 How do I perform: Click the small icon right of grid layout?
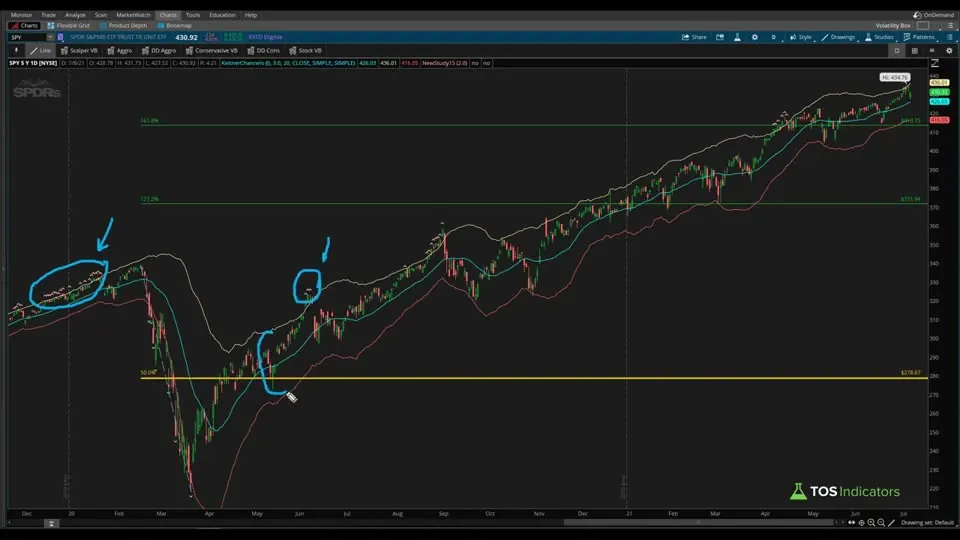pos(932,51)
